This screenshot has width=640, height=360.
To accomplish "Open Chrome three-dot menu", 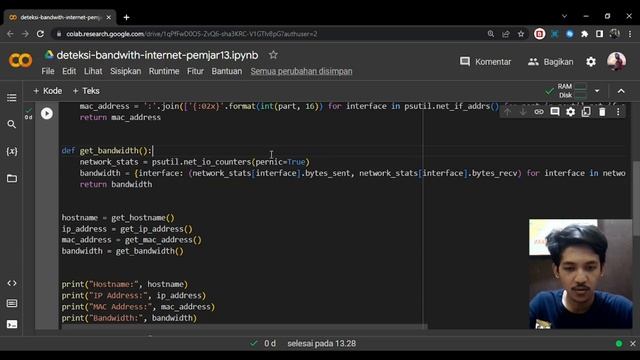I will (630, 34).
